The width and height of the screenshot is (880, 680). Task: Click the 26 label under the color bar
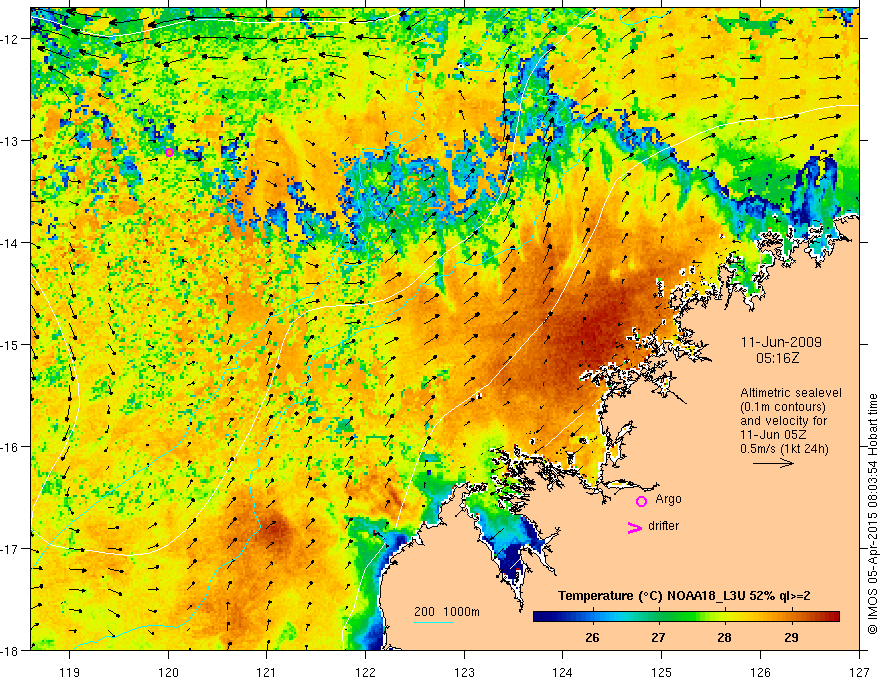tap(592, 637)
